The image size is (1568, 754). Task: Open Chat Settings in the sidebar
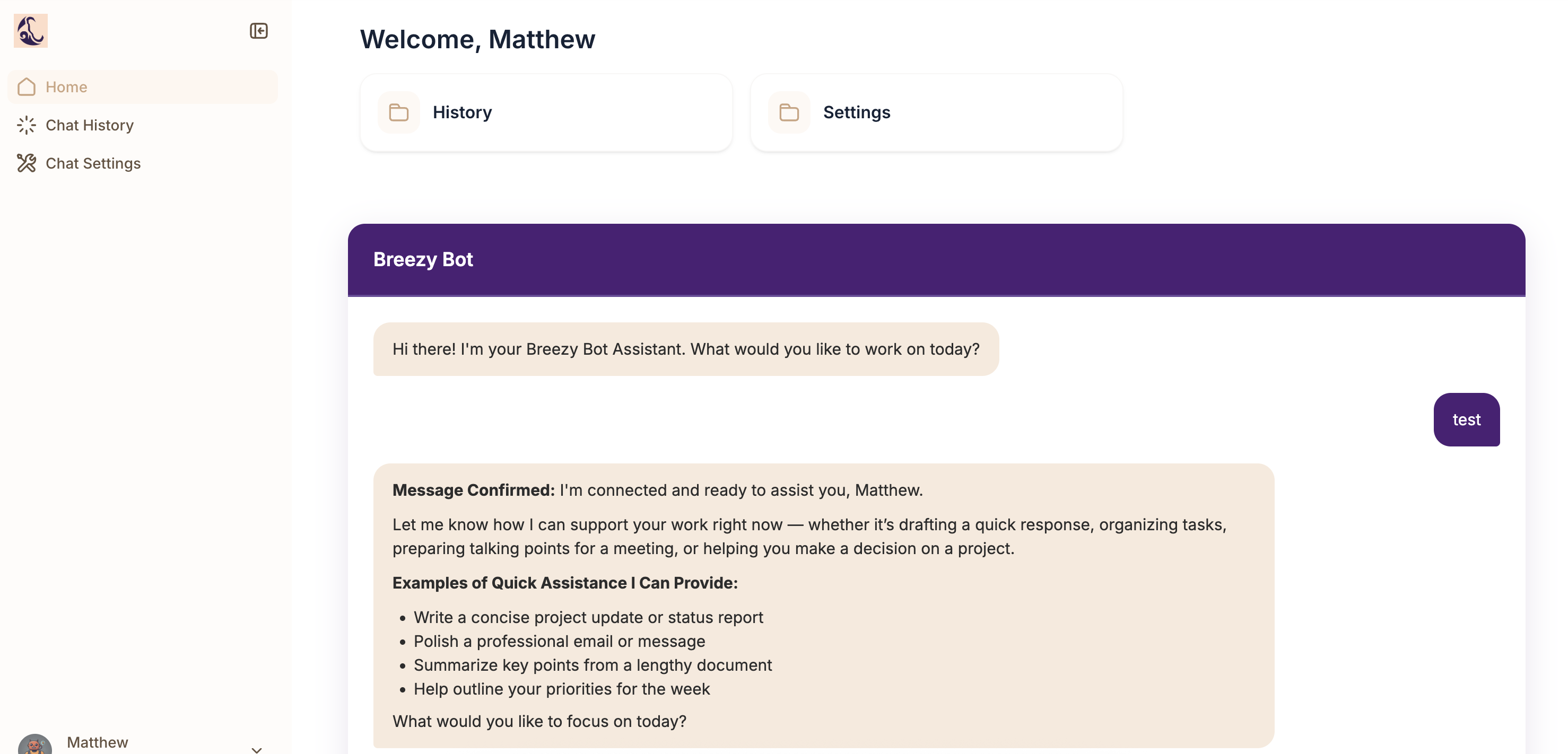pos(143,164)
